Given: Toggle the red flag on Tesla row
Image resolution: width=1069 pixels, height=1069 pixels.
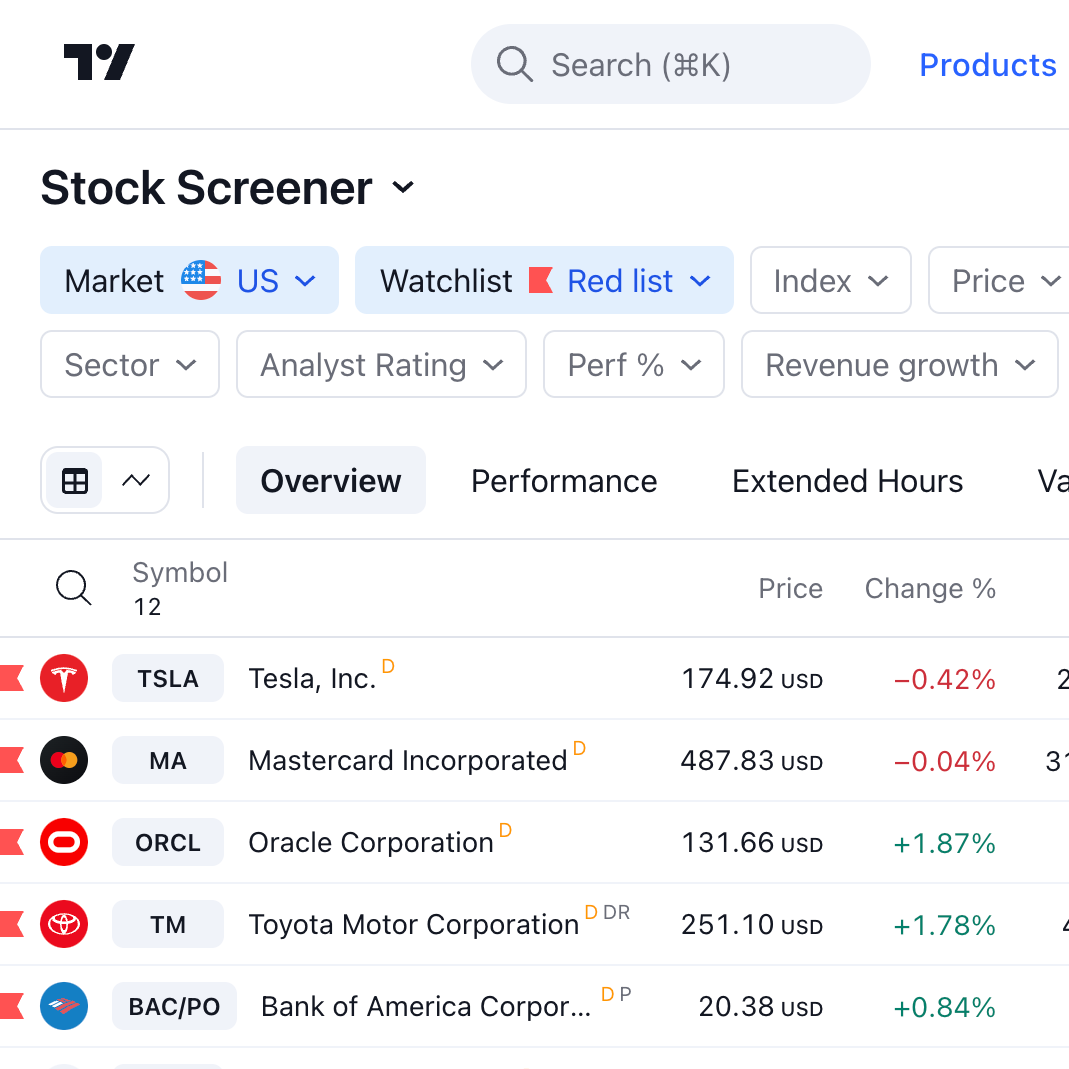Looking at the screenshot, I should 11,679.
